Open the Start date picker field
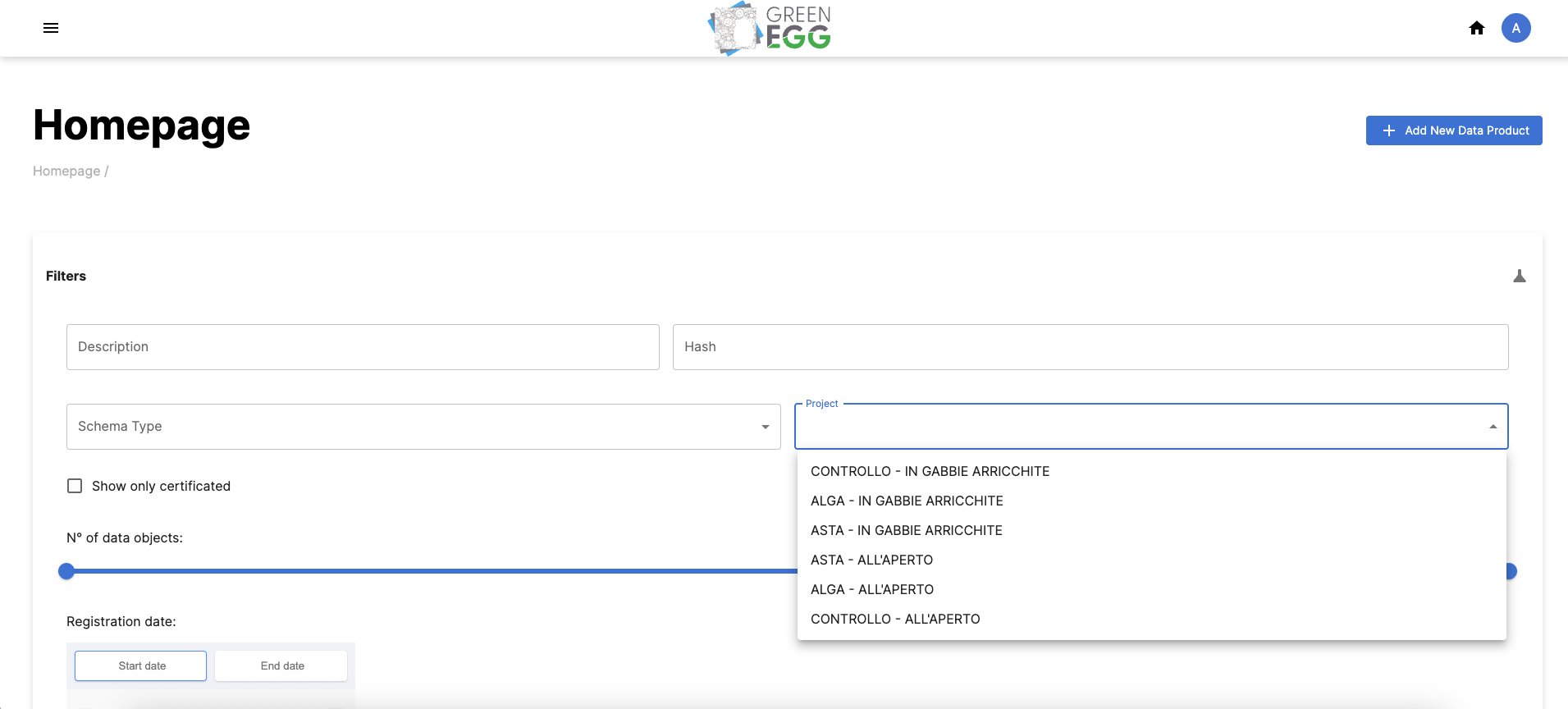Screen dimensions: 1568x709 [x=140, y=666]
